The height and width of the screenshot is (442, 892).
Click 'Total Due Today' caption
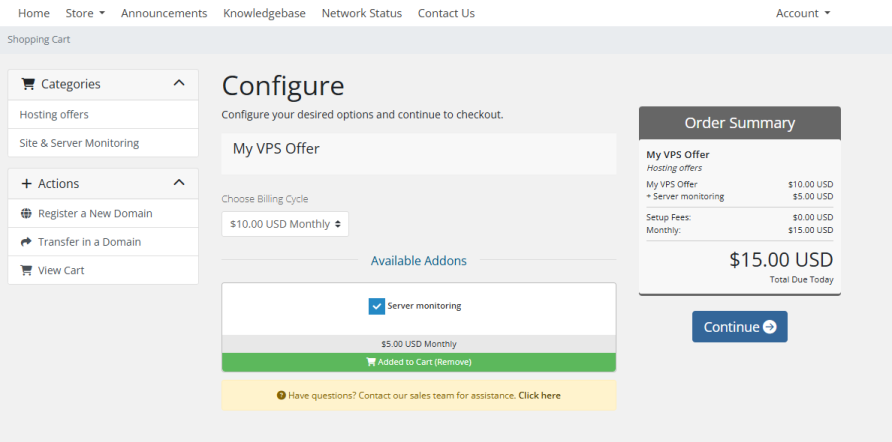pyautogui.click(x=802, y=280)
